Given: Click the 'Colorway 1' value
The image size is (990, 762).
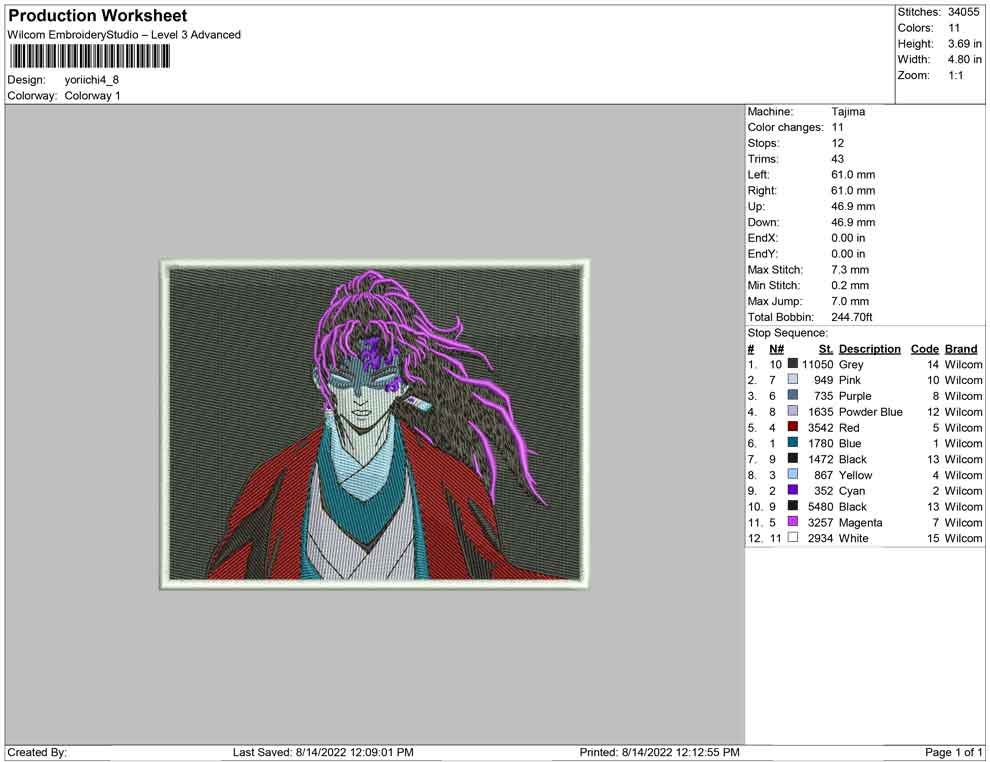Looking at the screenshot, I should coord(92,96).
